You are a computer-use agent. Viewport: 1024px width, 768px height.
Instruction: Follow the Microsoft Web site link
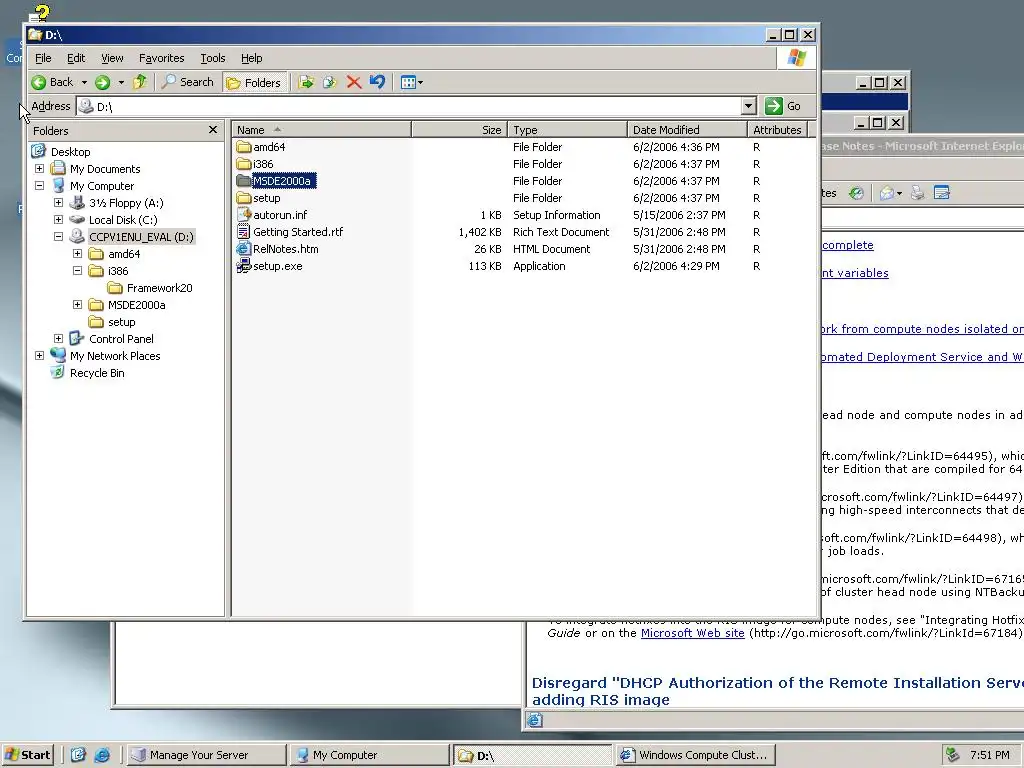[x=692, y=633]
